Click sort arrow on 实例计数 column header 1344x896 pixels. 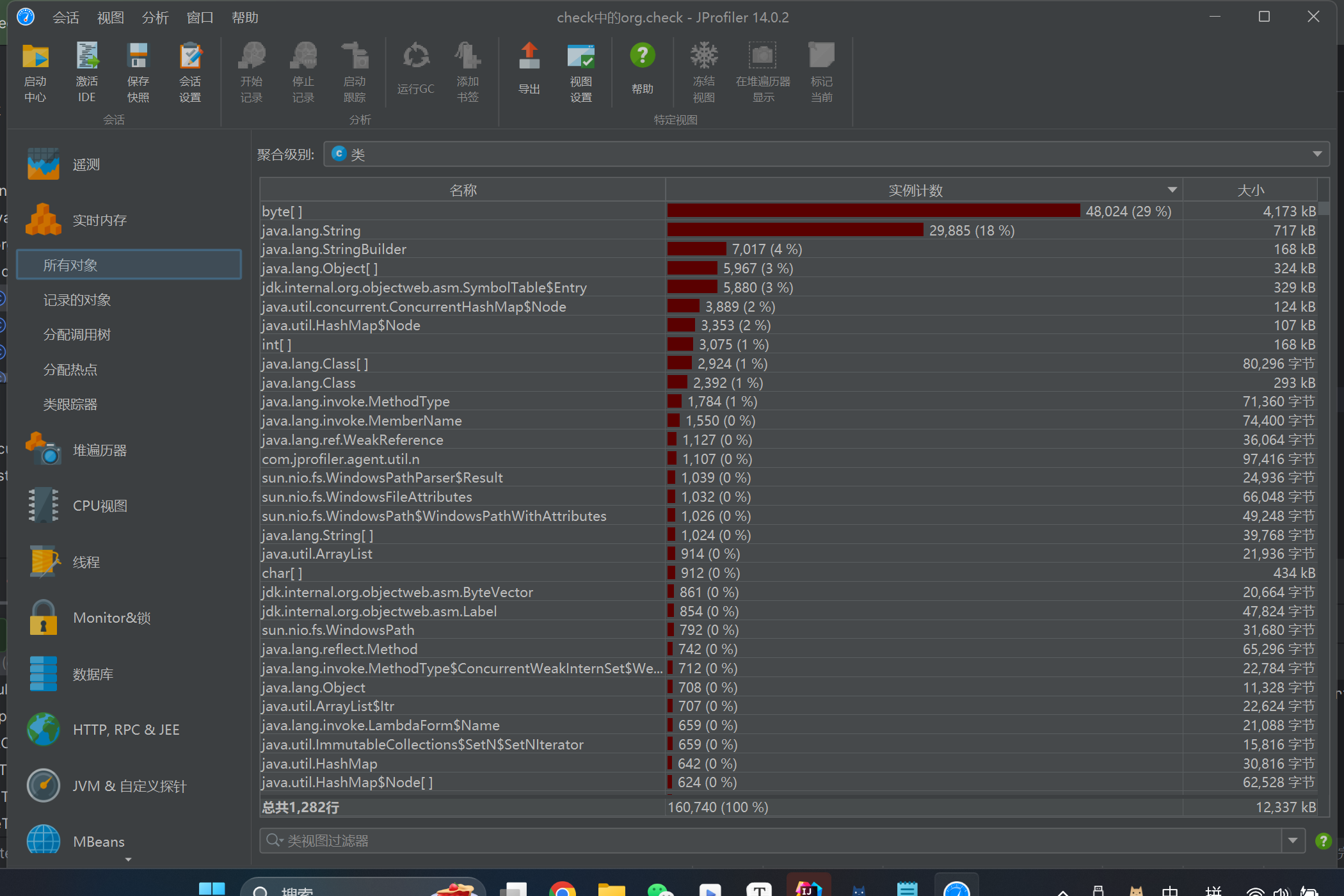tap(1172, 190)
